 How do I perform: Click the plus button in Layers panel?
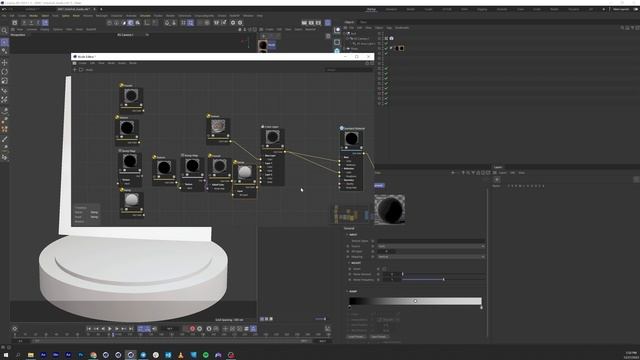tap(497, 180)
